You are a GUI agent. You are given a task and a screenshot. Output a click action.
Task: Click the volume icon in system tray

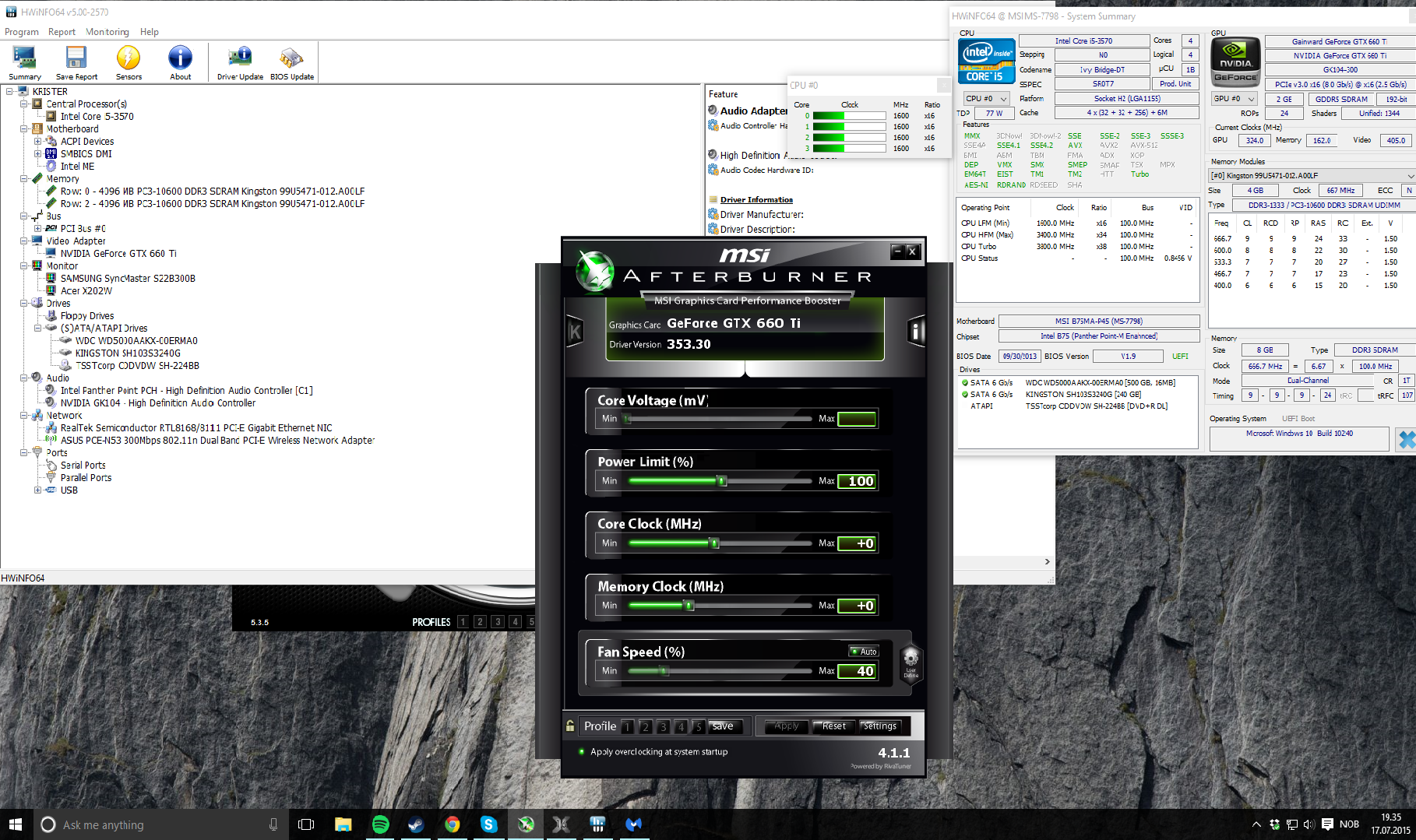[1309, 824]
